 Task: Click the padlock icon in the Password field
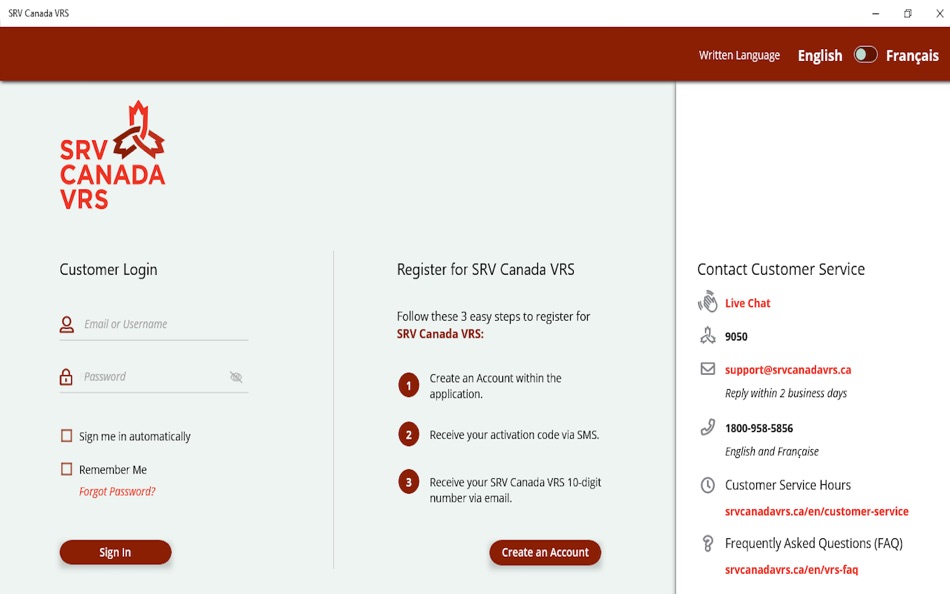65,375
